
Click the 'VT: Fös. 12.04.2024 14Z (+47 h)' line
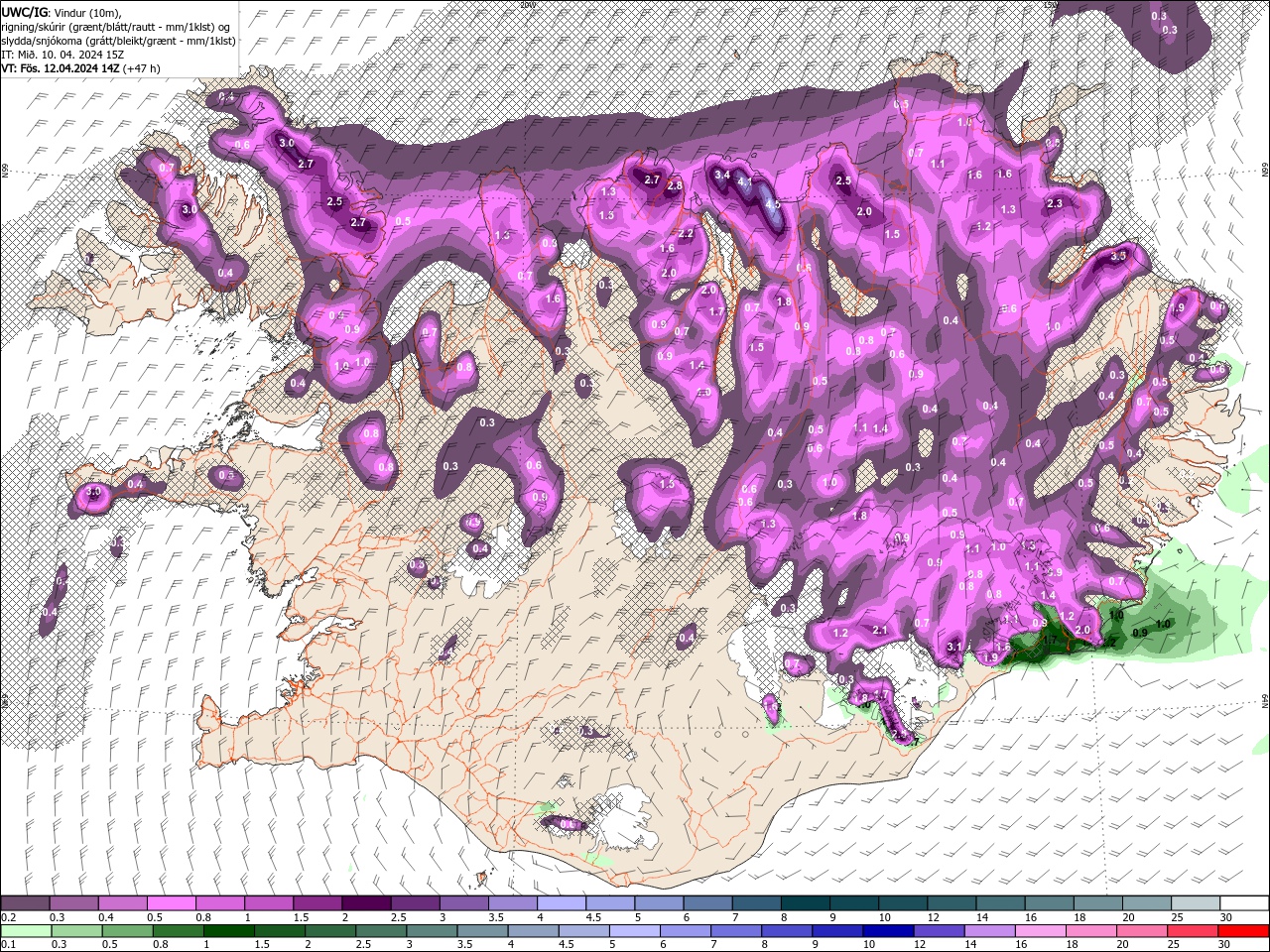click(80, 68)
